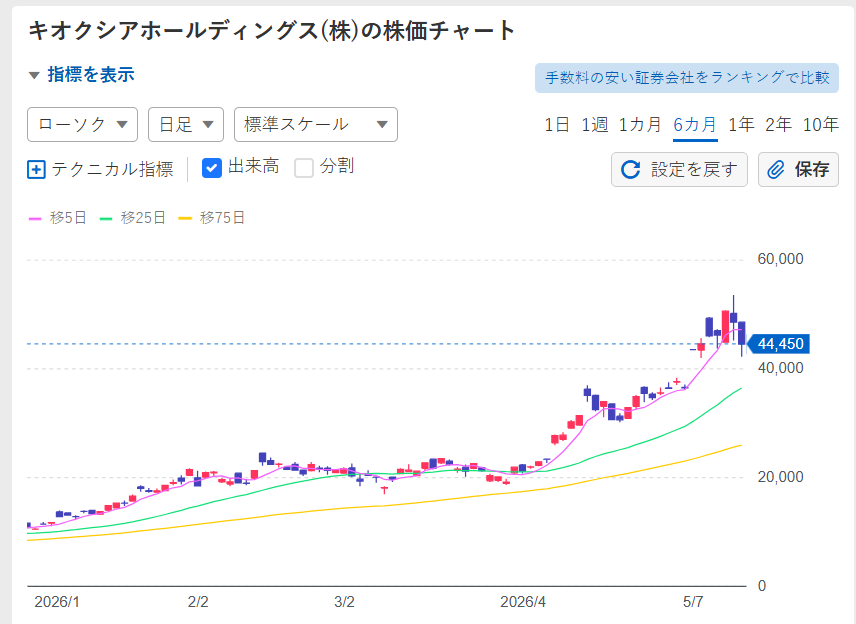The width and height of the screenshot is (856, 624).
Task: Click the 2026/4 date label
Action: (523, 602)
